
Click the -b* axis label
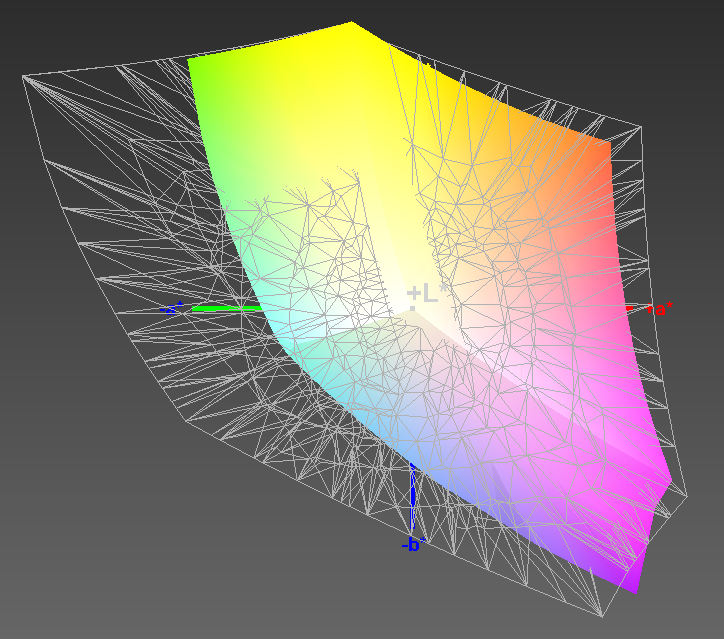pyautogui.click(x=413, y=545)
